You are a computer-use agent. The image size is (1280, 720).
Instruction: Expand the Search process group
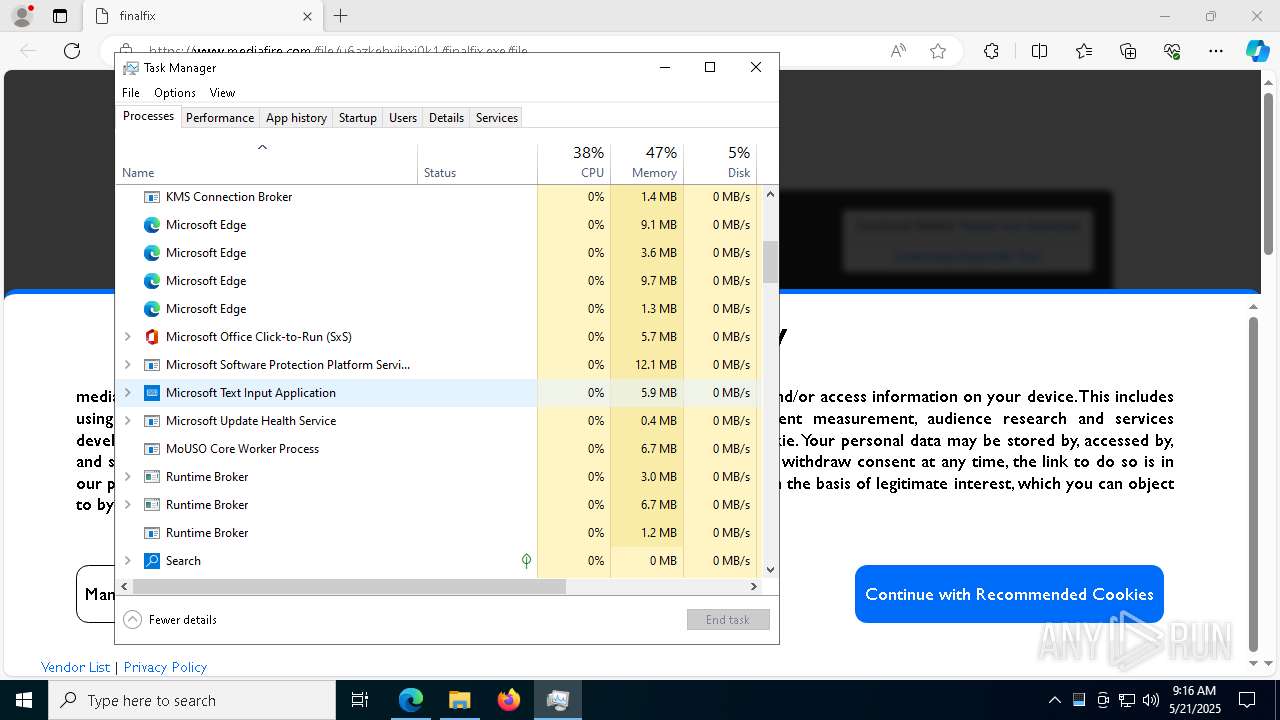[x=127, y=561]
